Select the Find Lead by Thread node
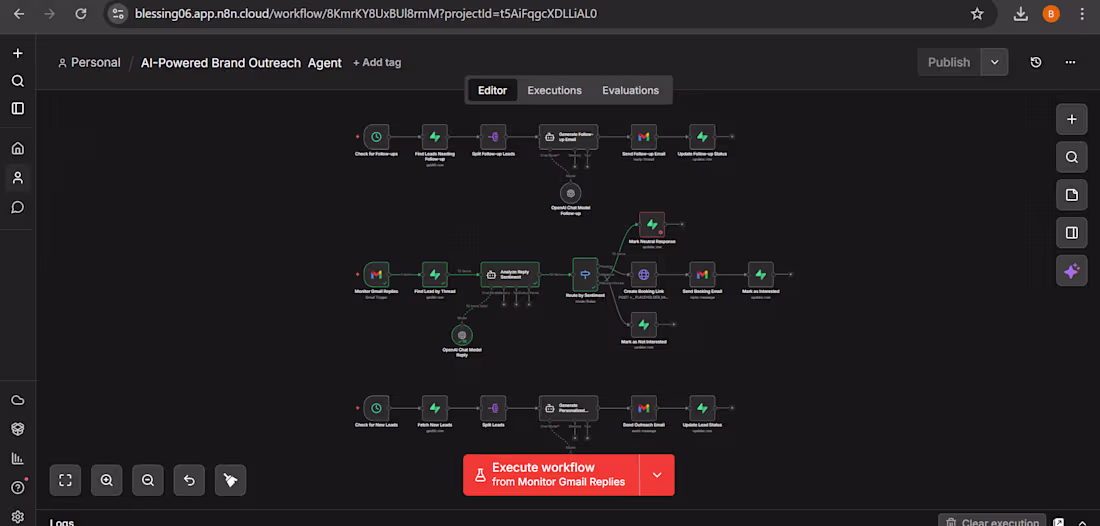Image resolution: width=1100 pixels, height=526 pixels. click(434, 274)
